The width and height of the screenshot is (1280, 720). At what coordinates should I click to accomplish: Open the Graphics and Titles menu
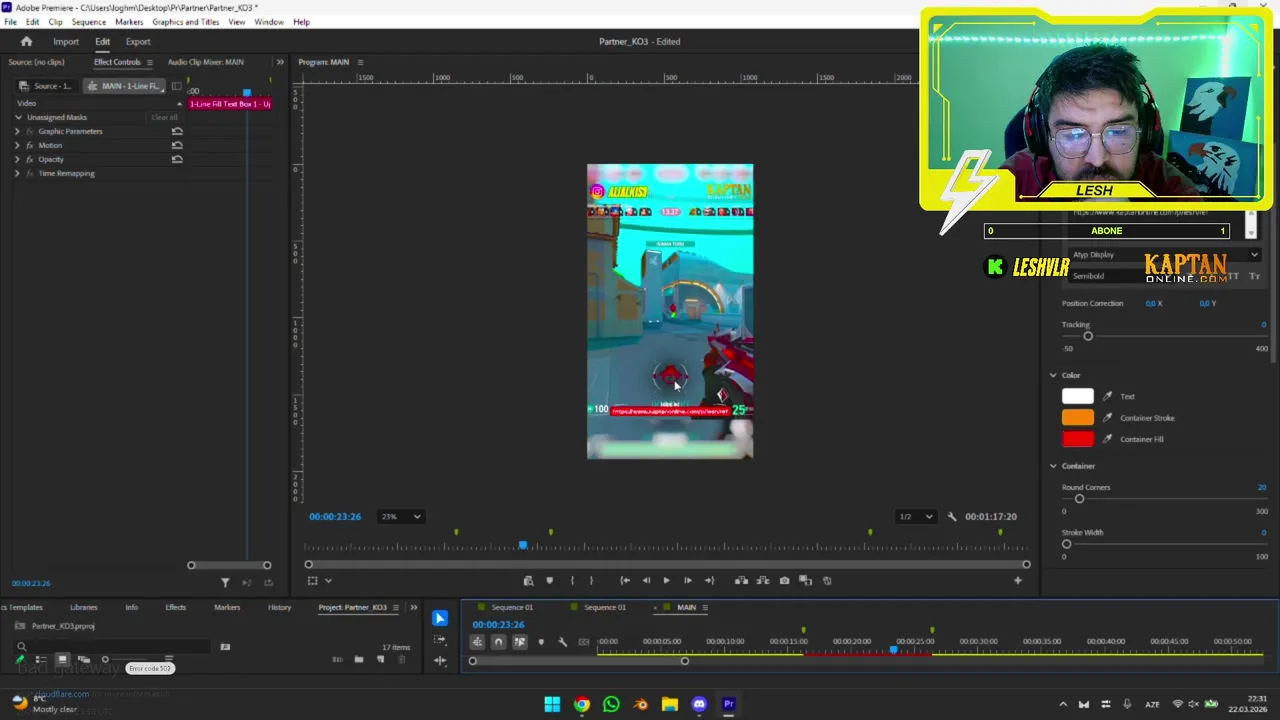coord(186,22)
